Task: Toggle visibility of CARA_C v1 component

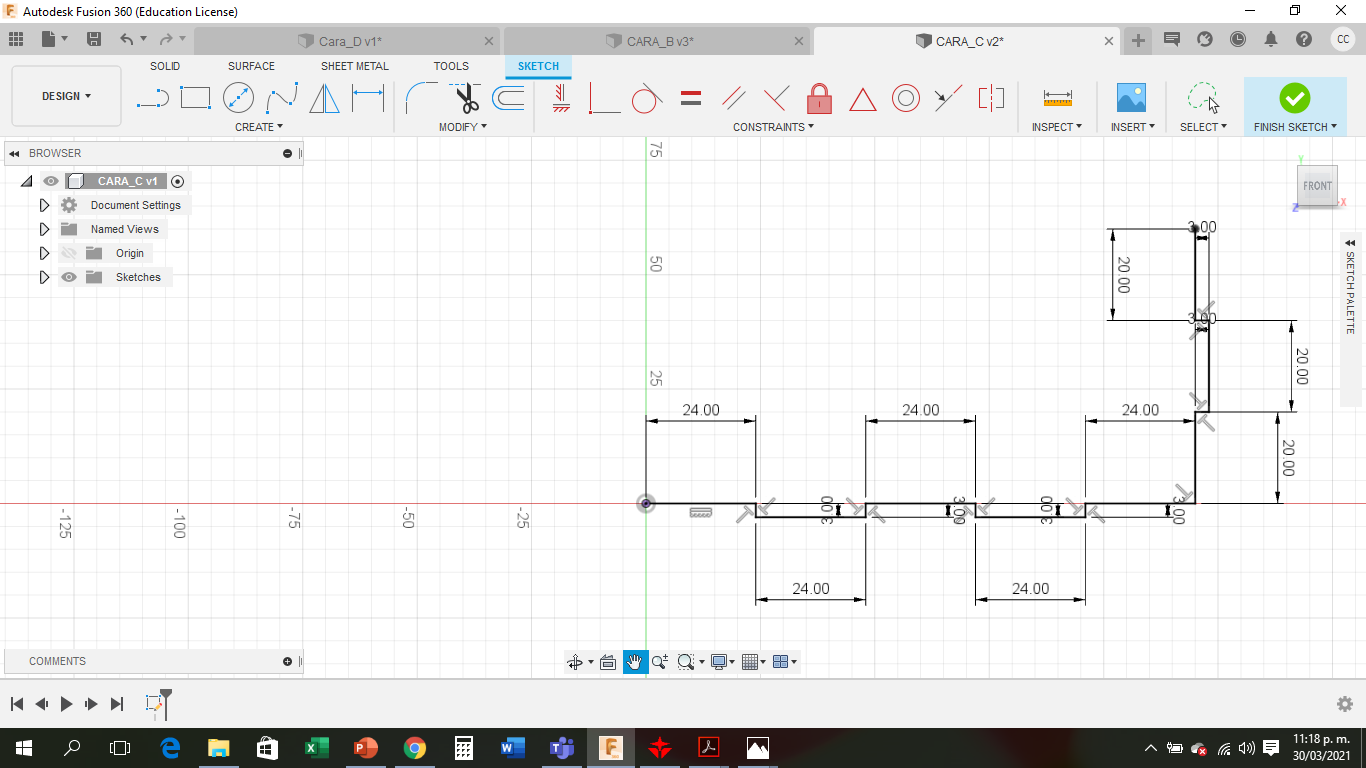Action: pyautogui.click(x=51, y=181)
